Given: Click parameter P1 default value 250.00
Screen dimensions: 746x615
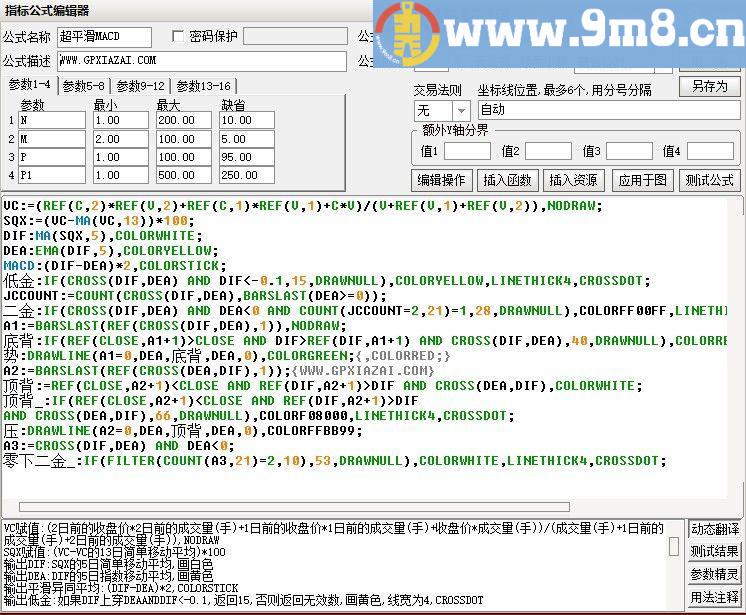Looking at the screenshot, I should (x=247, y=175).
